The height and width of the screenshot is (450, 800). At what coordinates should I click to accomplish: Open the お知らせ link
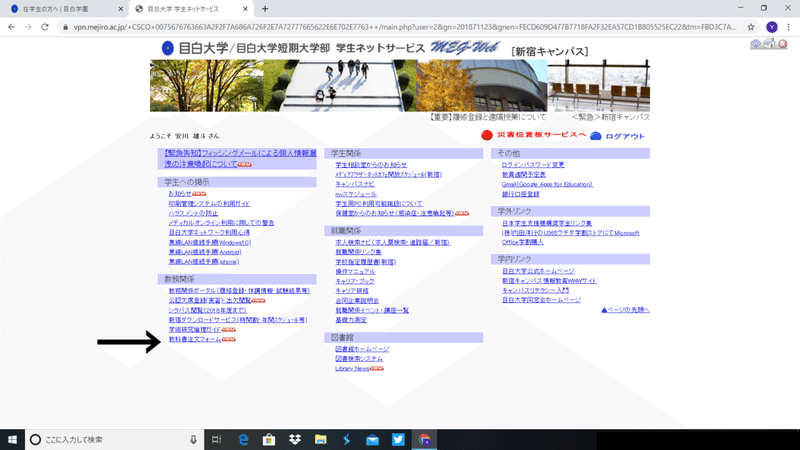(x=180, y=194)
